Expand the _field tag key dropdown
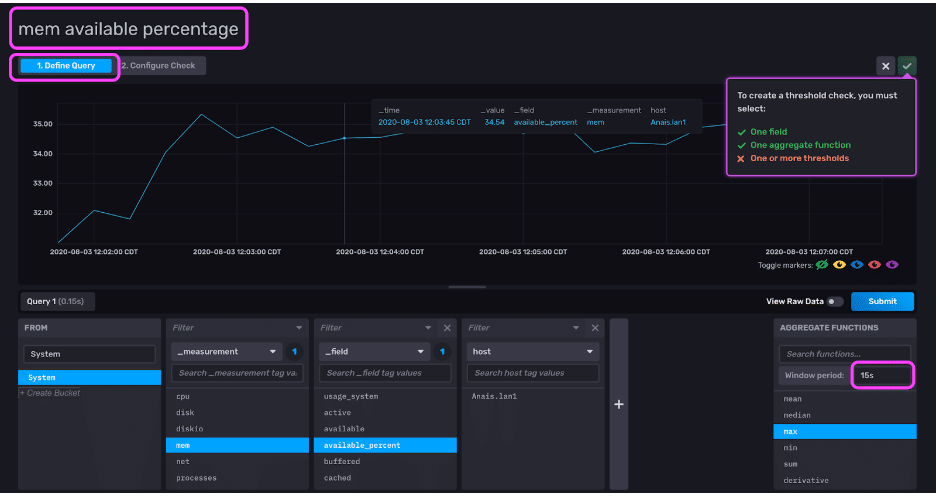The image size is (940, 496). pyautogui.click(x=375, y=351)
